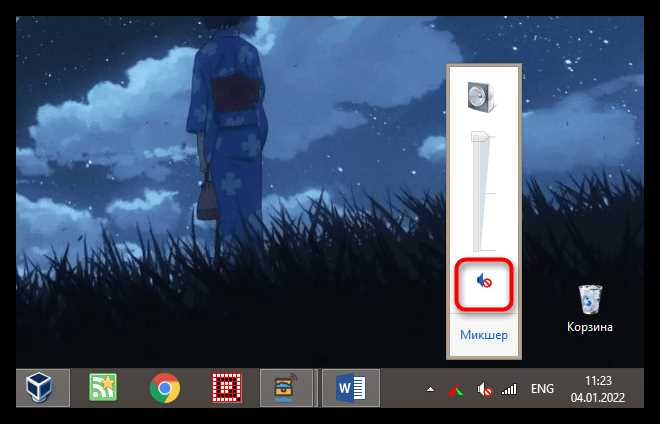Launch VirtualBox from the taskbar

pos(40,387)
